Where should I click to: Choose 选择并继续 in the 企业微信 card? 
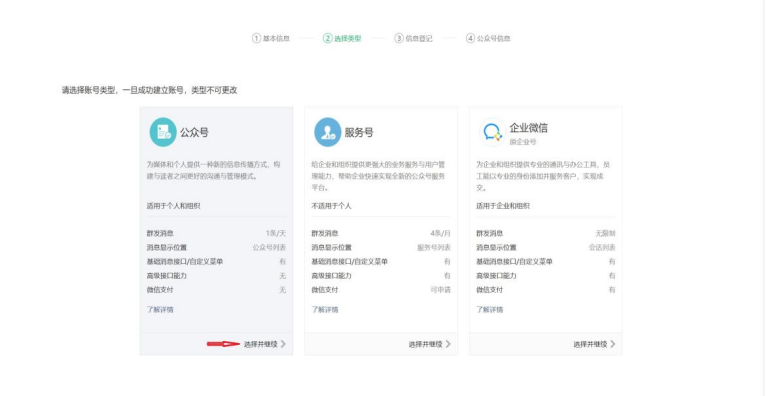coord(590,344)
